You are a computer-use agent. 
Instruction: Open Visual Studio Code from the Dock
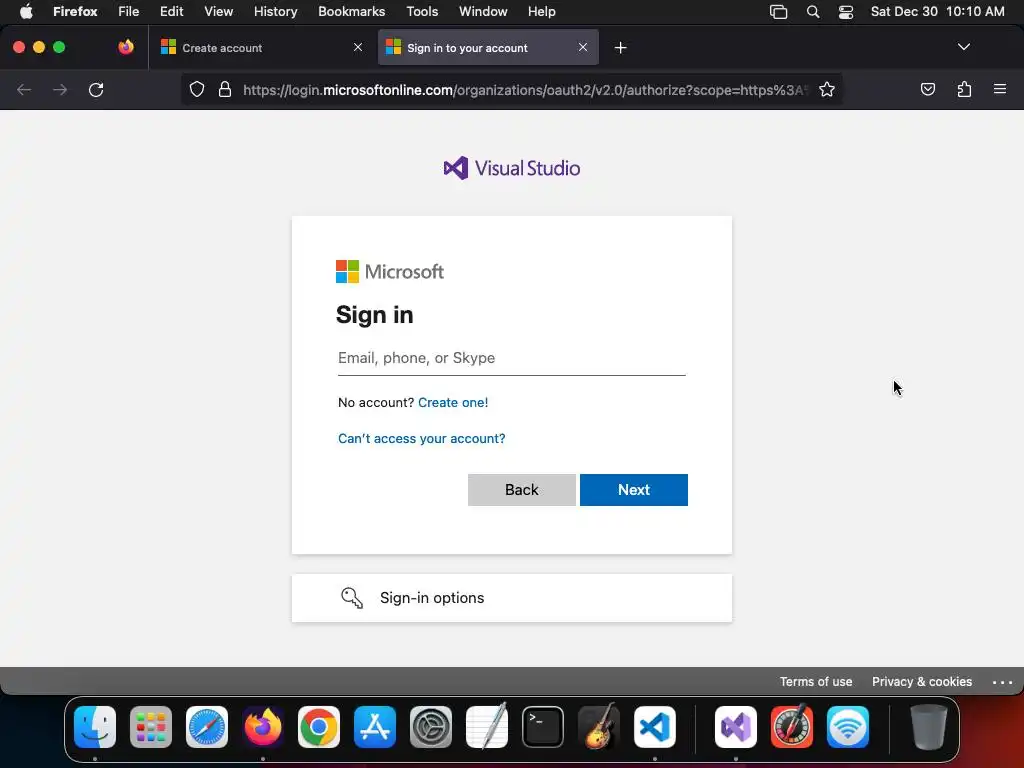(654, 726)
